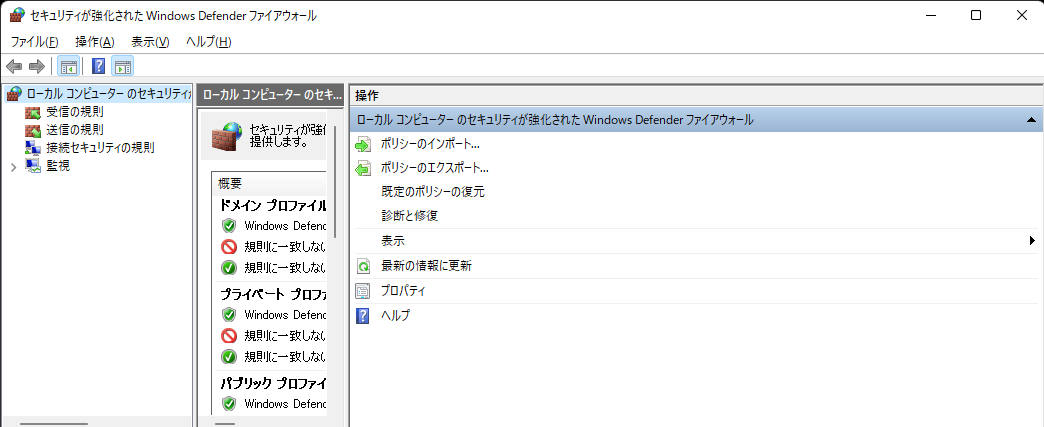The height and width of the screenshot is (427, 1044).
Task: Click 診断と修復 action
Action: coord(409,216)
